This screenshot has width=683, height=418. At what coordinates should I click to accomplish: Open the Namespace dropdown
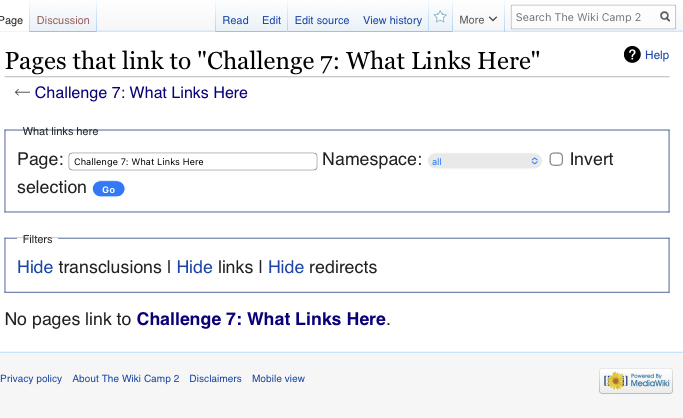(485, 161)
